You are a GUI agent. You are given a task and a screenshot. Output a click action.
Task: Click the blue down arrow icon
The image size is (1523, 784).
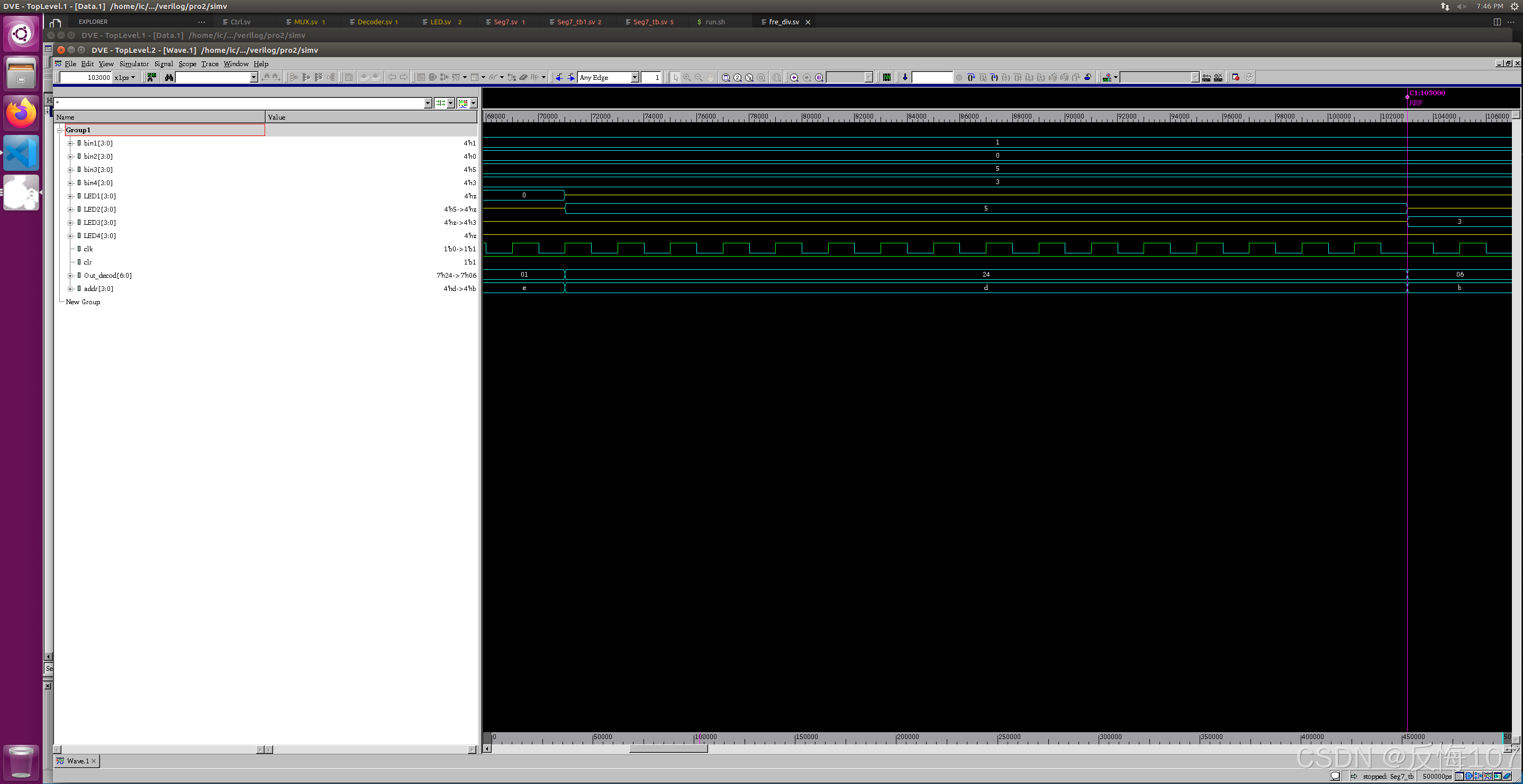(x=904, y=77)
